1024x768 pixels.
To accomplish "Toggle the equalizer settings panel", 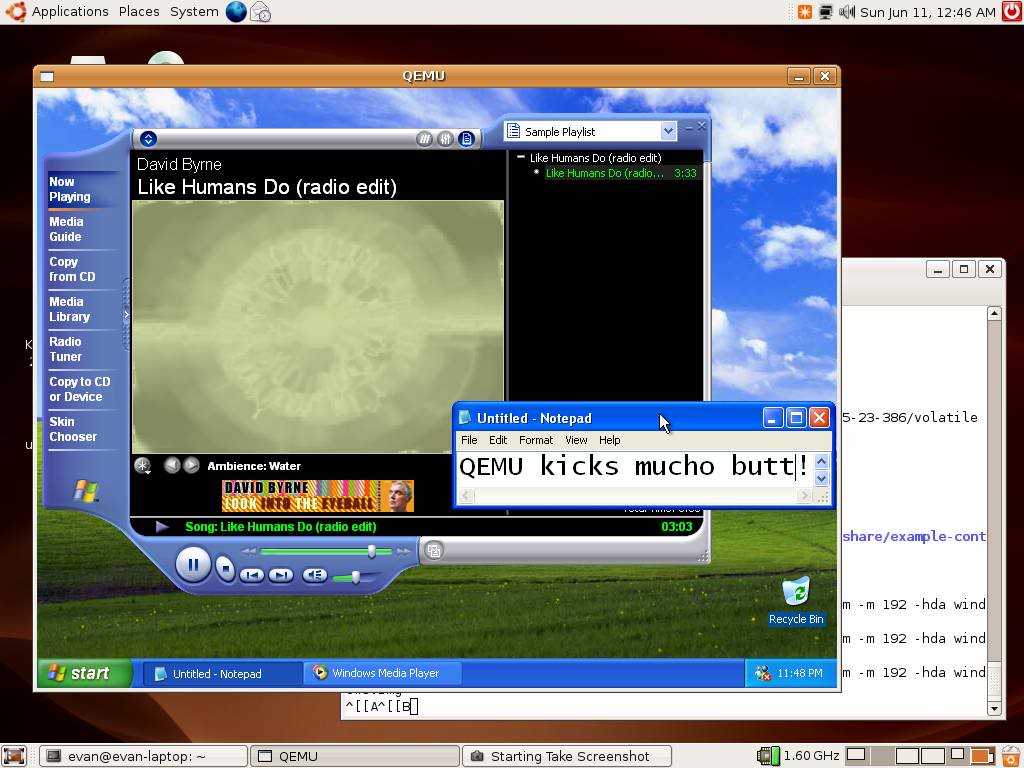I will [x=445, y=139].
